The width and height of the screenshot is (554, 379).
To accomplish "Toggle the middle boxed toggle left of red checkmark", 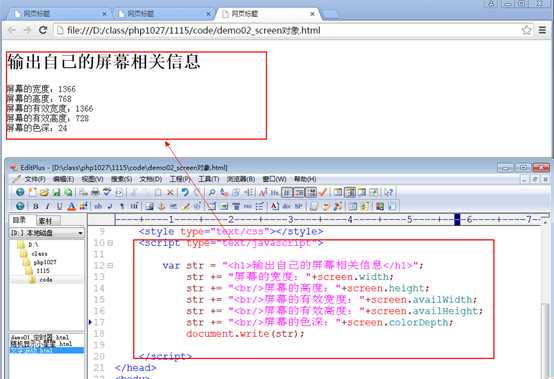I will point(299,192).
